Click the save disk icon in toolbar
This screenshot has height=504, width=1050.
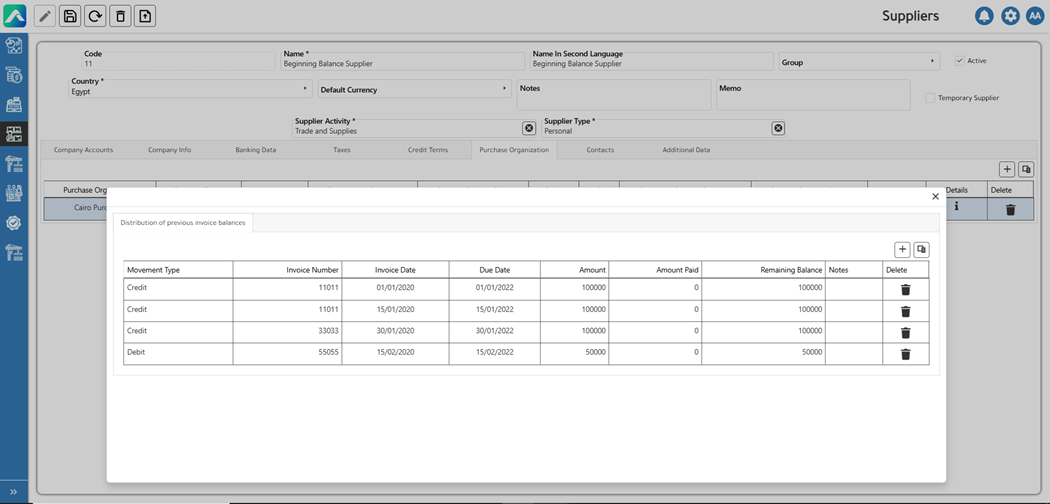(x=70, y=16)
